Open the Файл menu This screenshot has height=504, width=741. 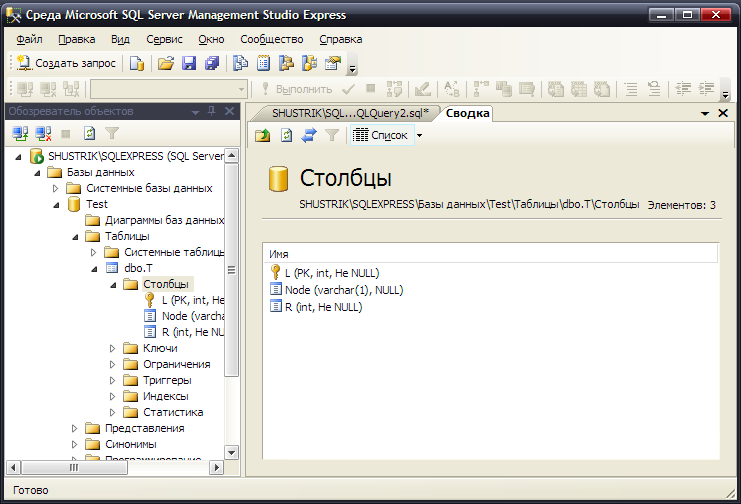tap(29, 39)
